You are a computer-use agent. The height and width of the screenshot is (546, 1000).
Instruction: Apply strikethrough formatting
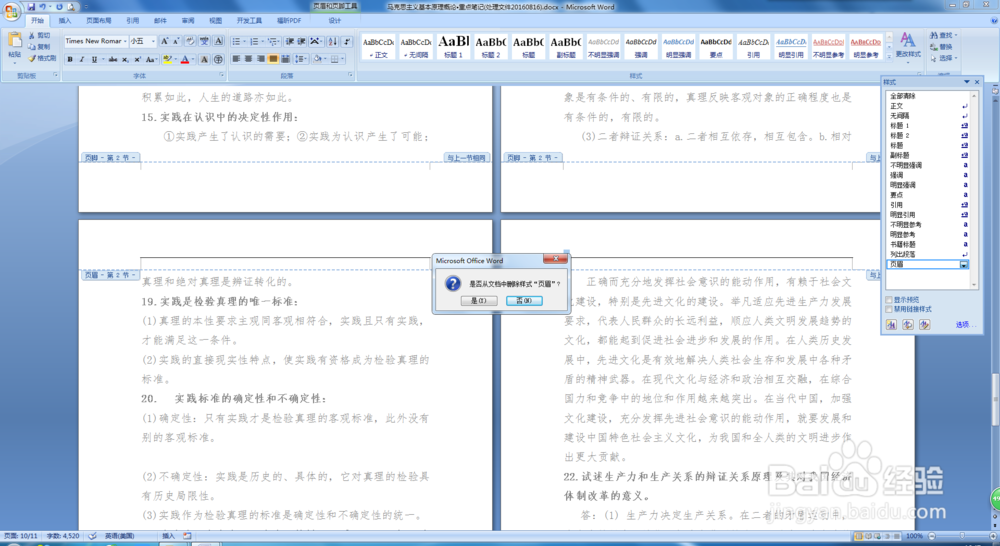pyautogui.click(x=112, y=59)
